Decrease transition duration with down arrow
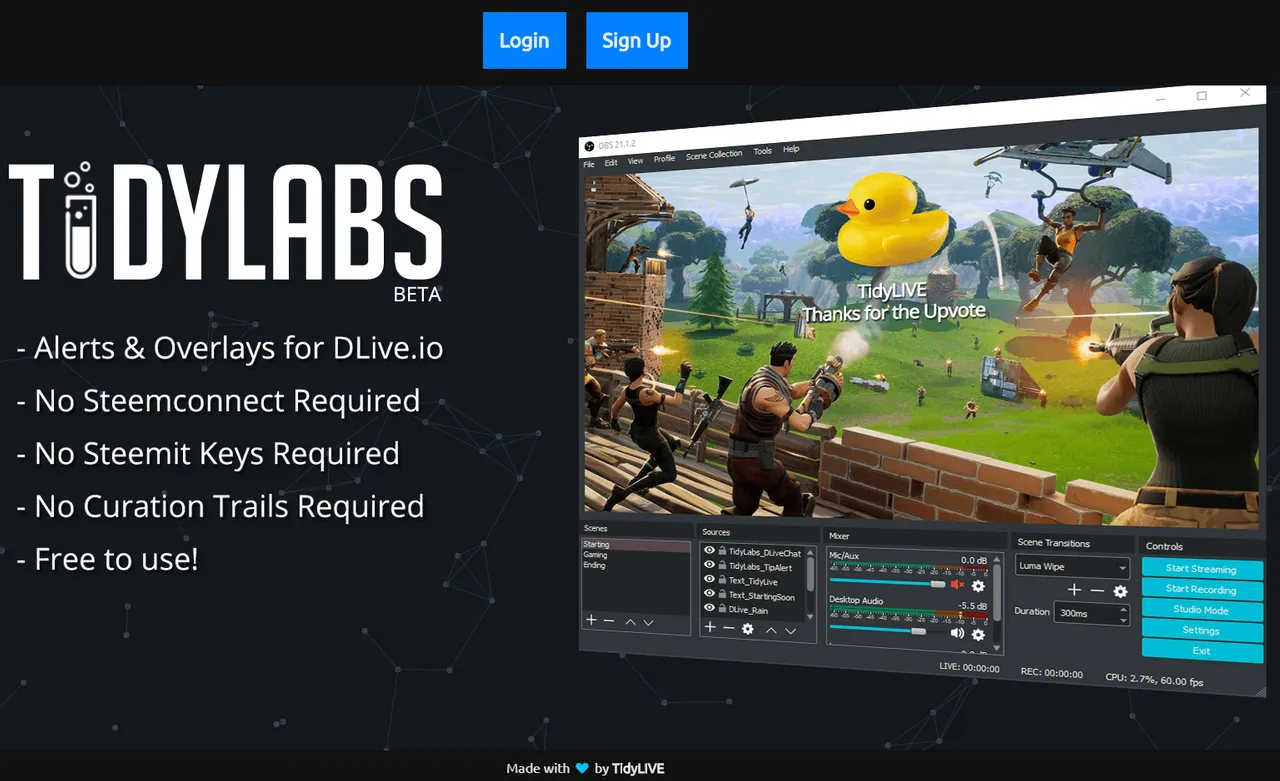Image resolution: width=1280 pixels, height=781 pixels. click(x=1124, y=619)
